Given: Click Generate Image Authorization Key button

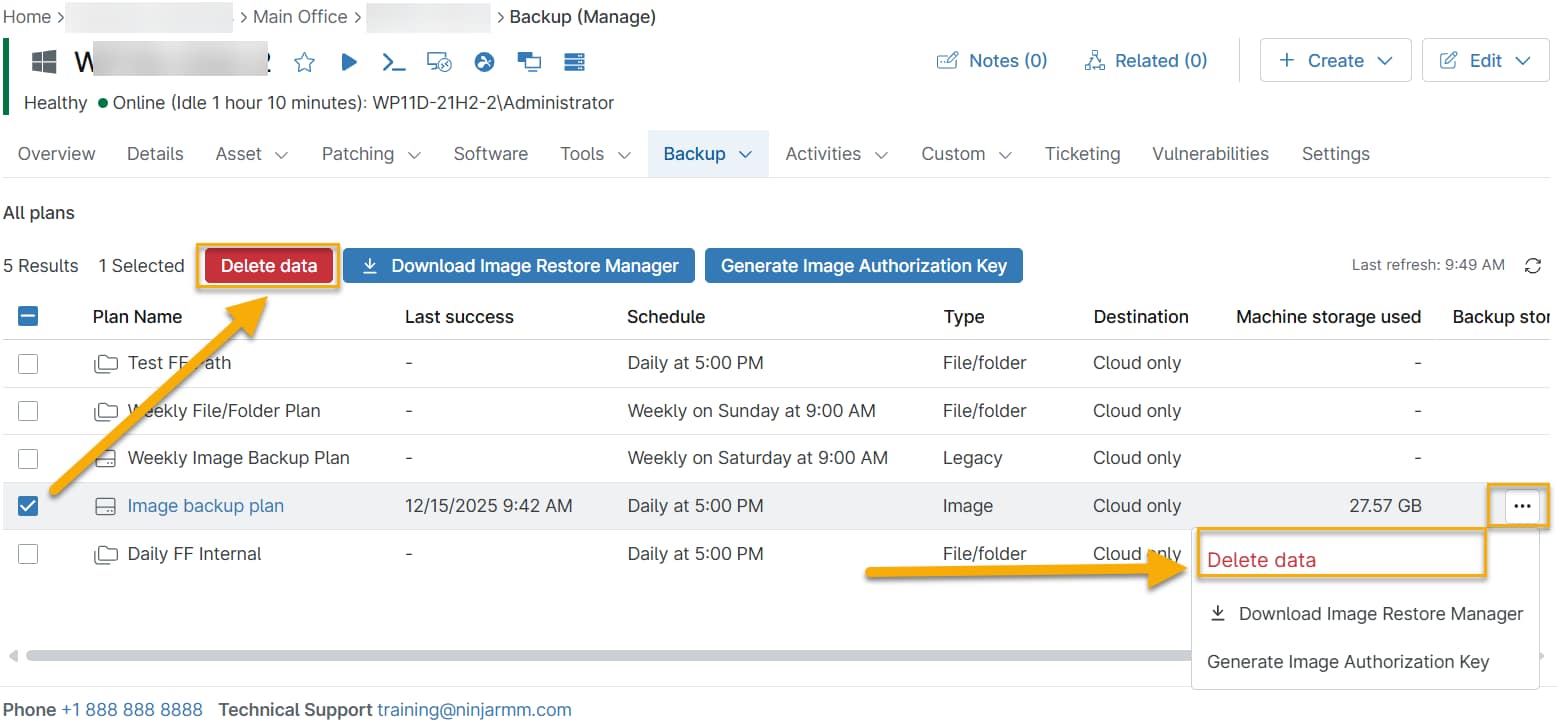Looking at the screenshot, I should tap(863, 266).
